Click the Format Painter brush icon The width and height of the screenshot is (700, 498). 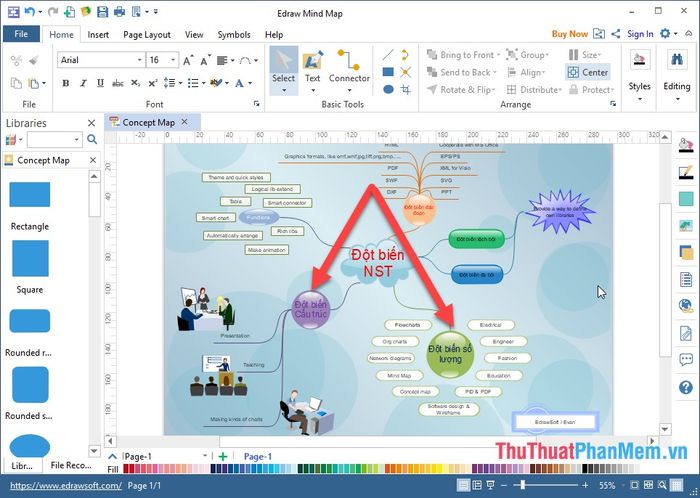point(34,61)
